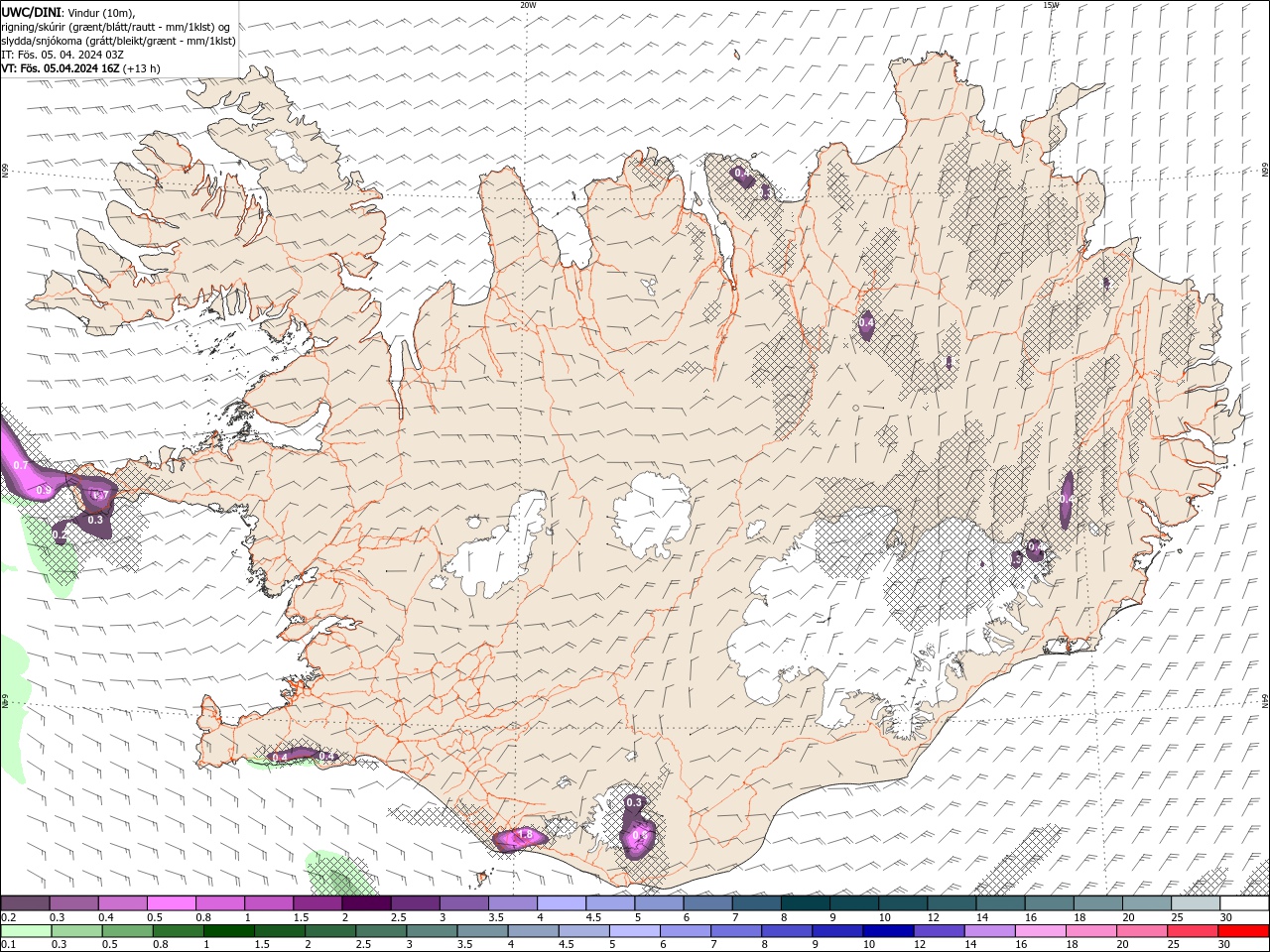Click palest green 0.1 swatch, lower legend row
Screen dimensions: 1270x952
click(x=26, y=931)
